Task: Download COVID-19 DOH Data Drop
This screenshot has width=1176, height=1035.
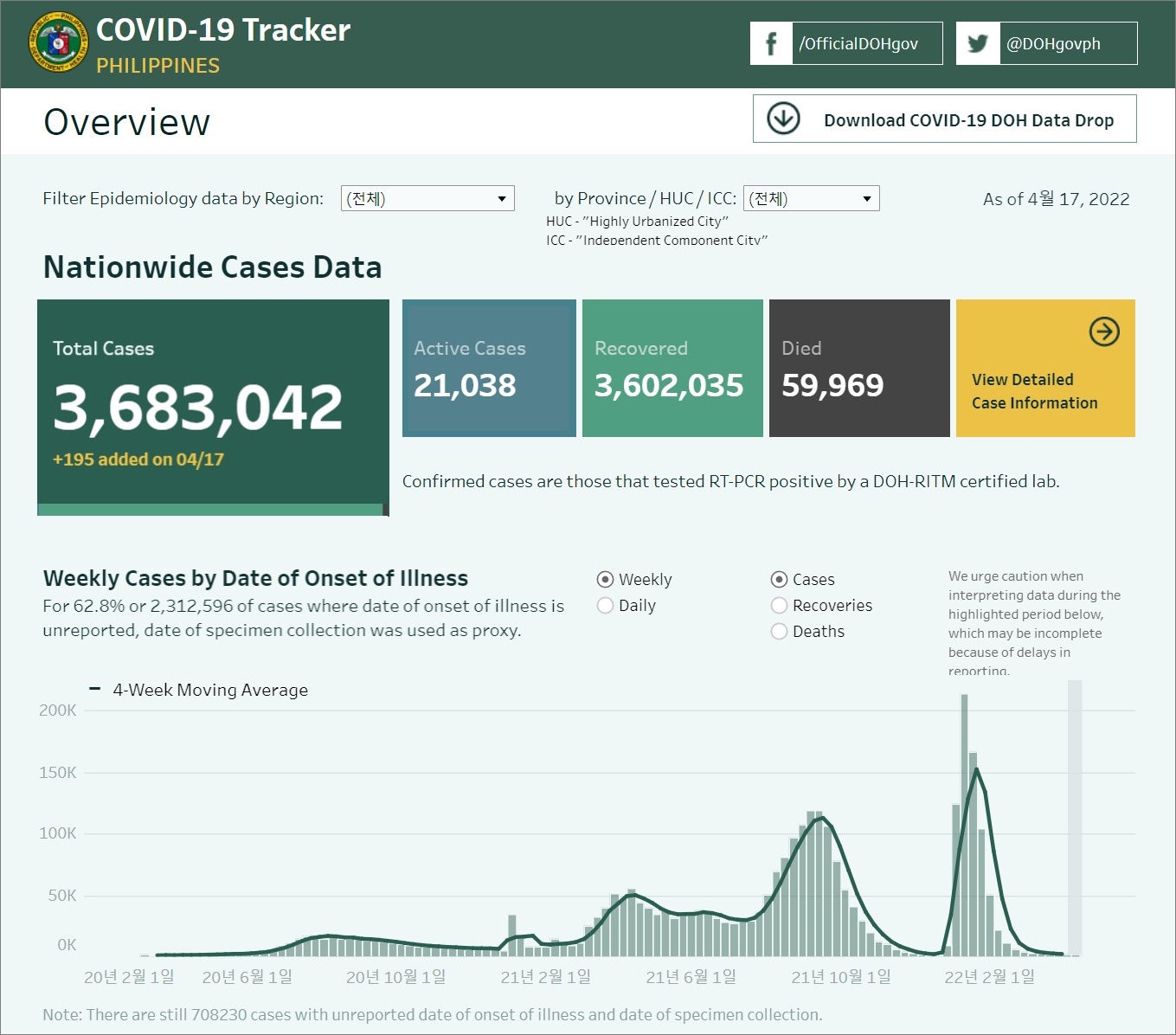Action: (x=945, y=119)
